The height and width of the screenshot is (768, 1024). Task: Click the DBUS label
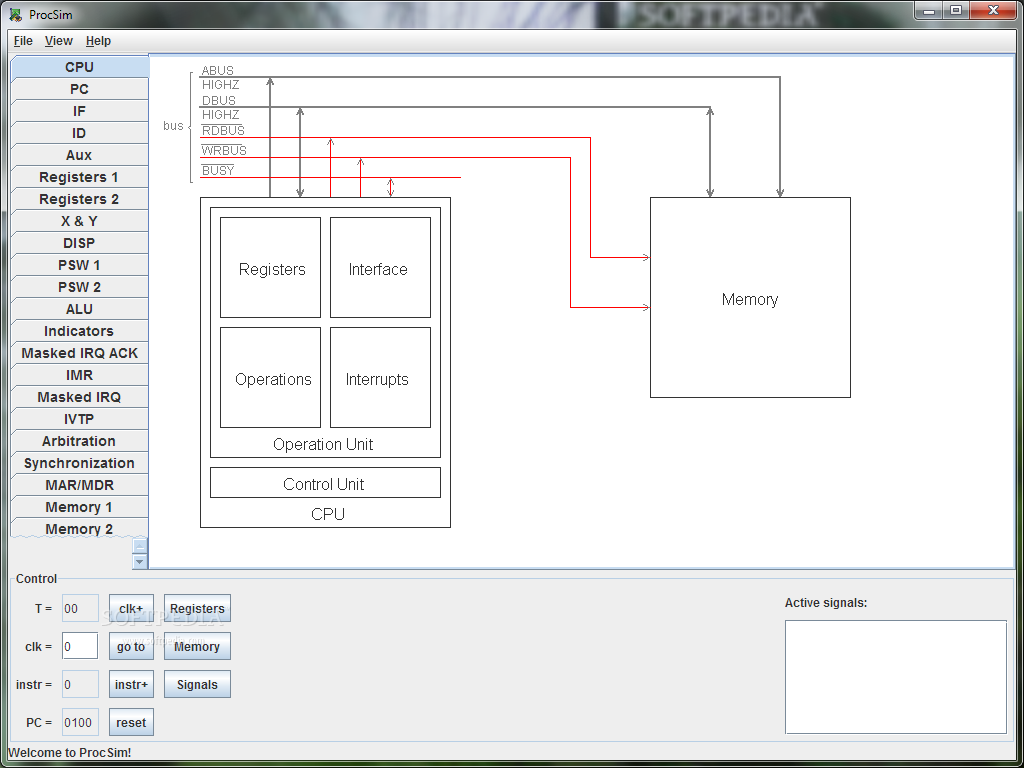(x=219, y=101)
